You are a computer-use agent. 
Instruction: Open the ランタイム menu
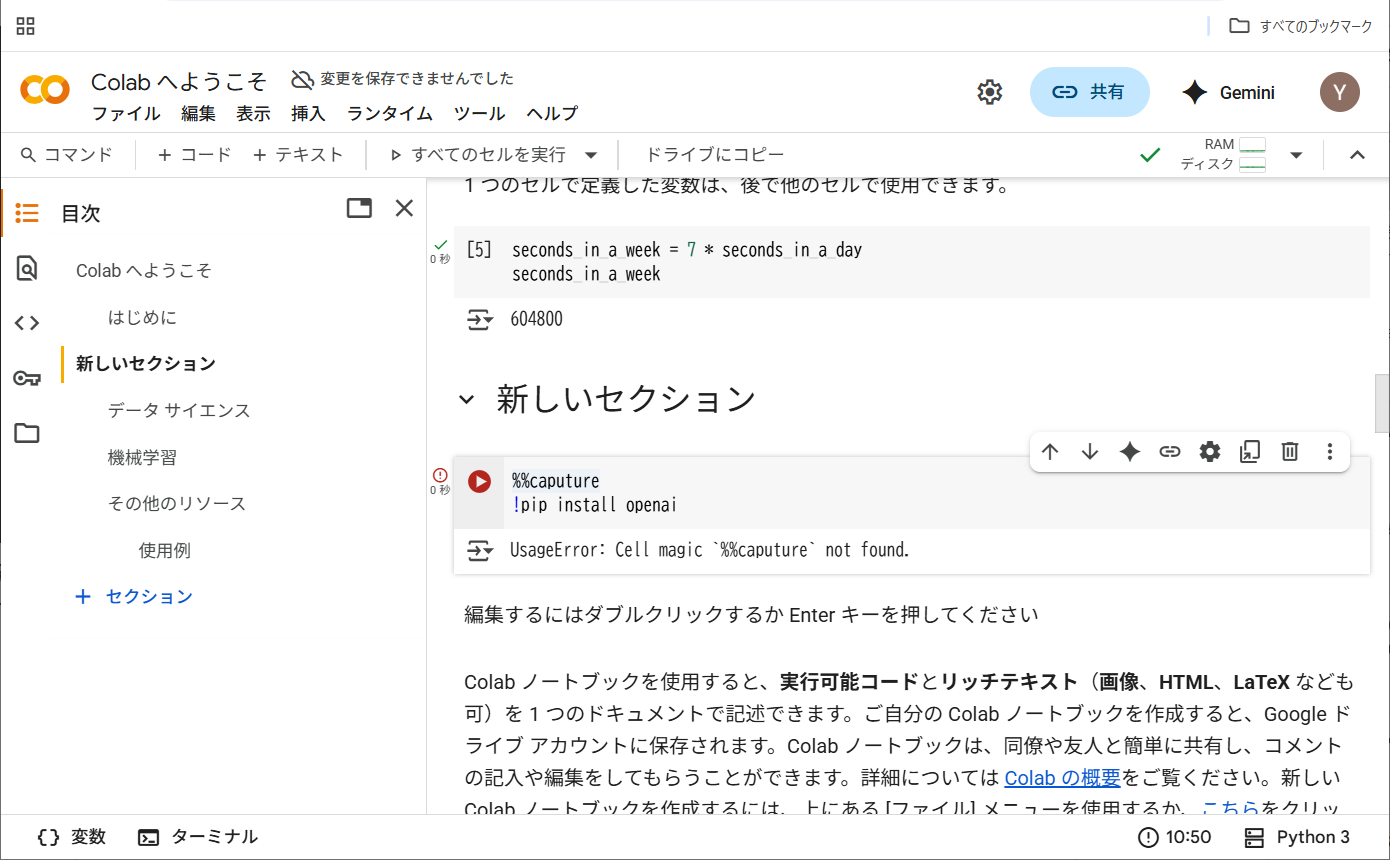click(390, 113)
